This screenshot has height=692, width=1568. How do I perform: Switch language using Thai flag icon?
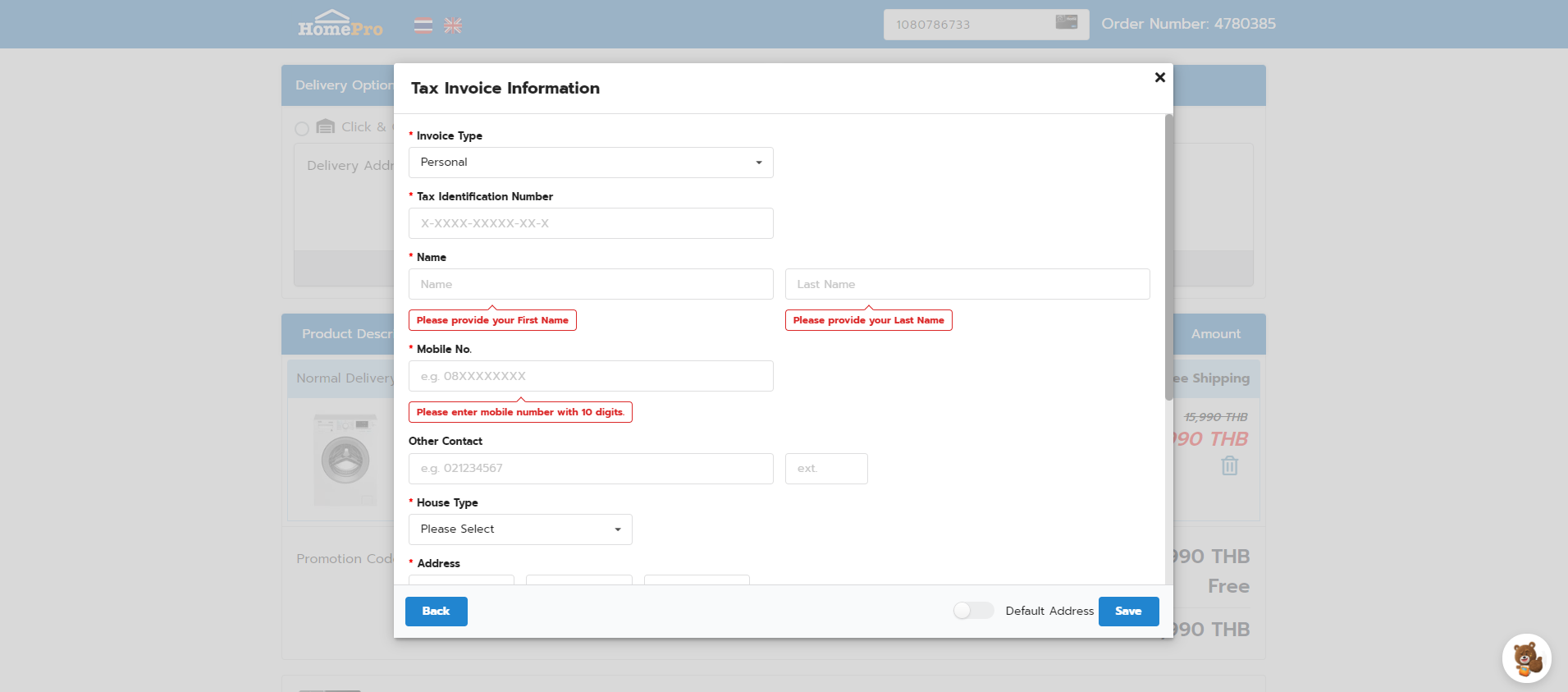tap(423, 25)
